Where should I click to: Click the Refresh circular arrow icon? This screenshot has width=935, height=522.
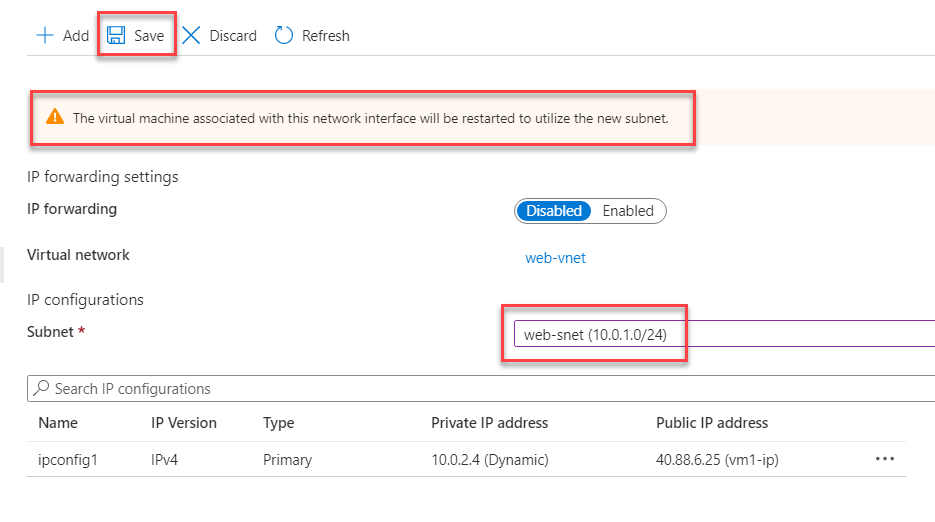(284, 36)
